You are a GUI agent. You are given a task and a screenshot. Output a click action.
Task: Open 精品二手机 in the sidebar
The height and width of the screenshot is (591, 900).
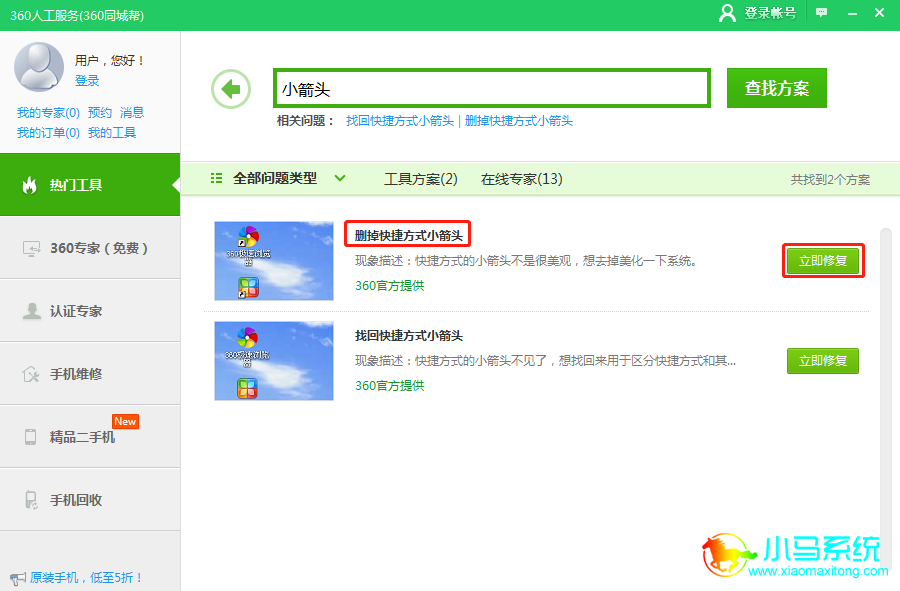(90, 437)
